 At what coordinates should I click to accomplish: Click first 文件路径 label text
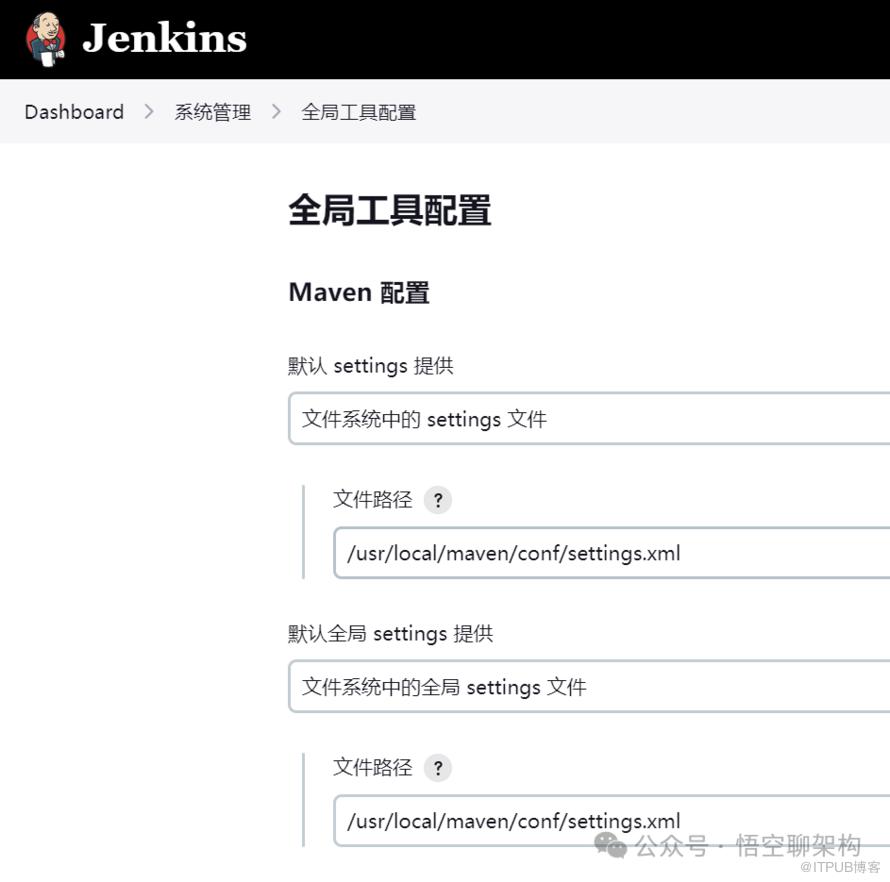coord(372,499)
